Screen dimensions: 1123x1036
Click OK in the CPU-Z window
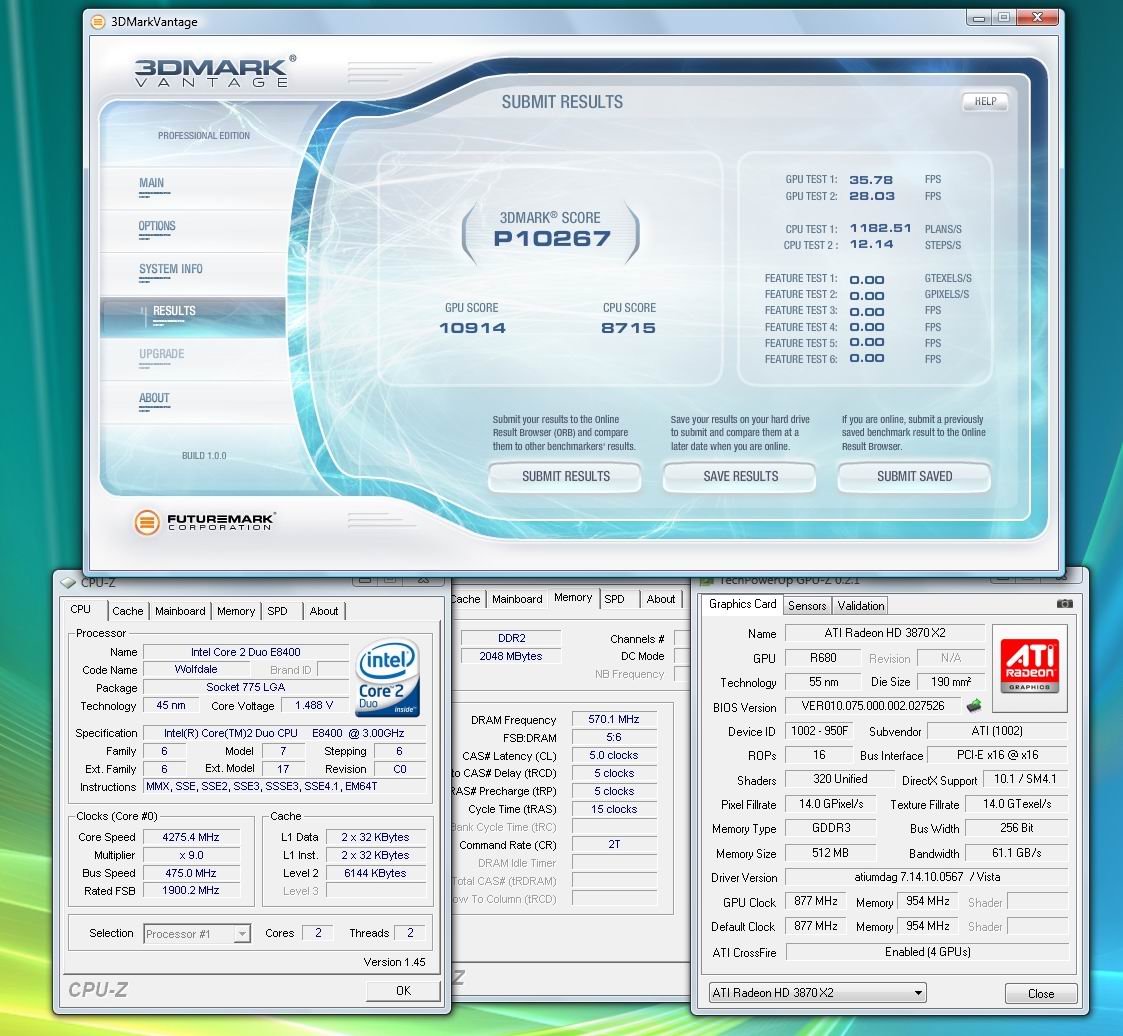pyautogui.click(x=403, y=990)
